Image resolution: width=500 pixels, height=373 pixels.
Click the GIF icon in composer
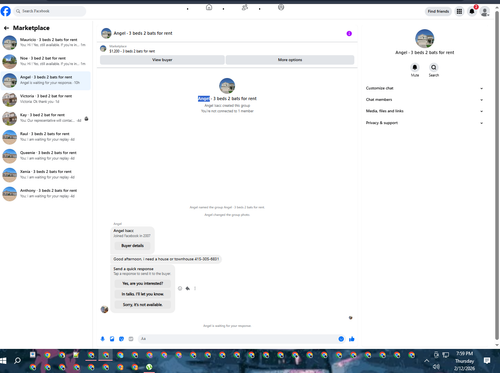point(131,339)
